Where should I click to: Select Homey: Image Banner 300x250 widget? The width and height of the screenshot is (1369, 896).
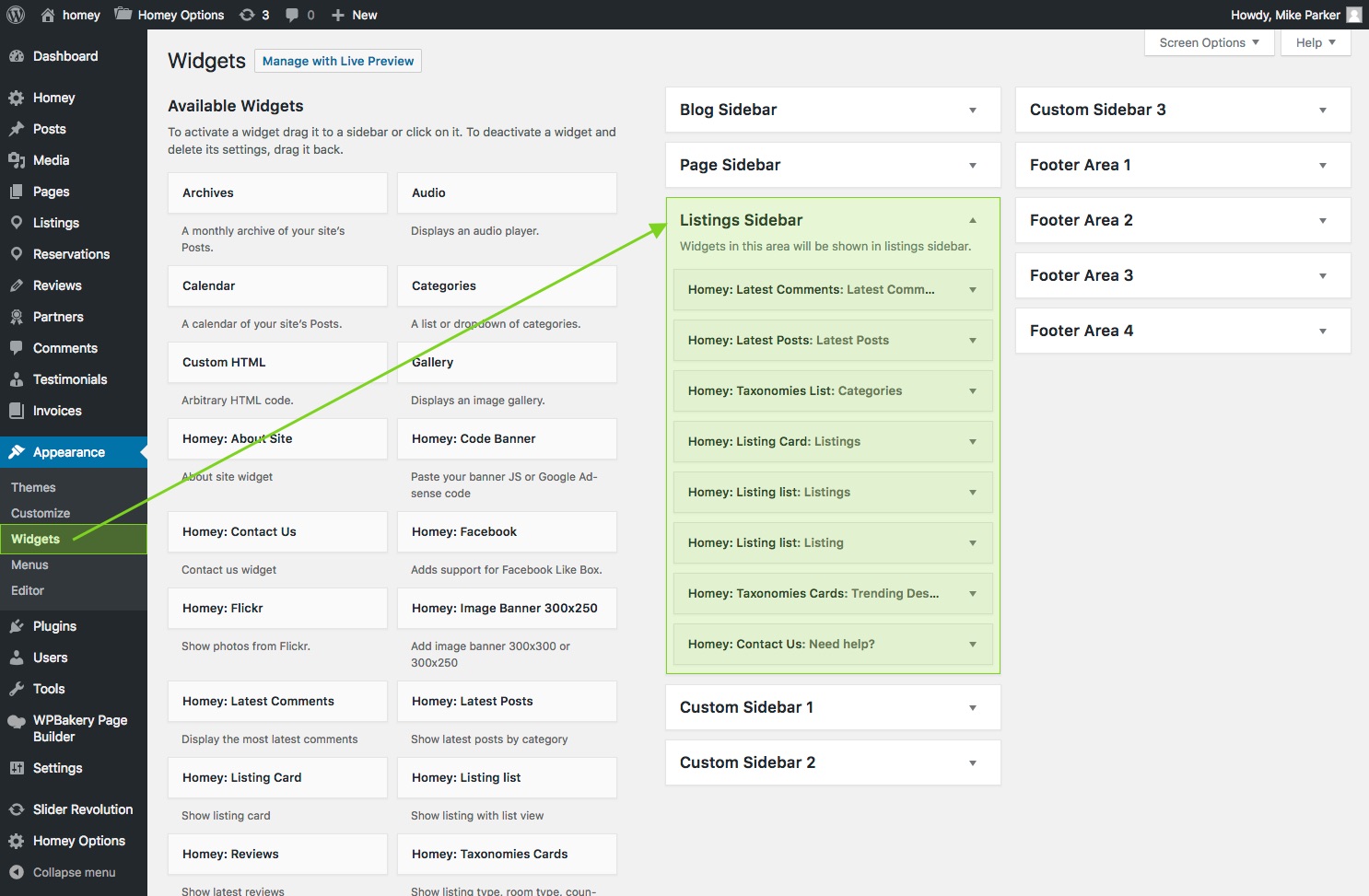pos(507,608)
